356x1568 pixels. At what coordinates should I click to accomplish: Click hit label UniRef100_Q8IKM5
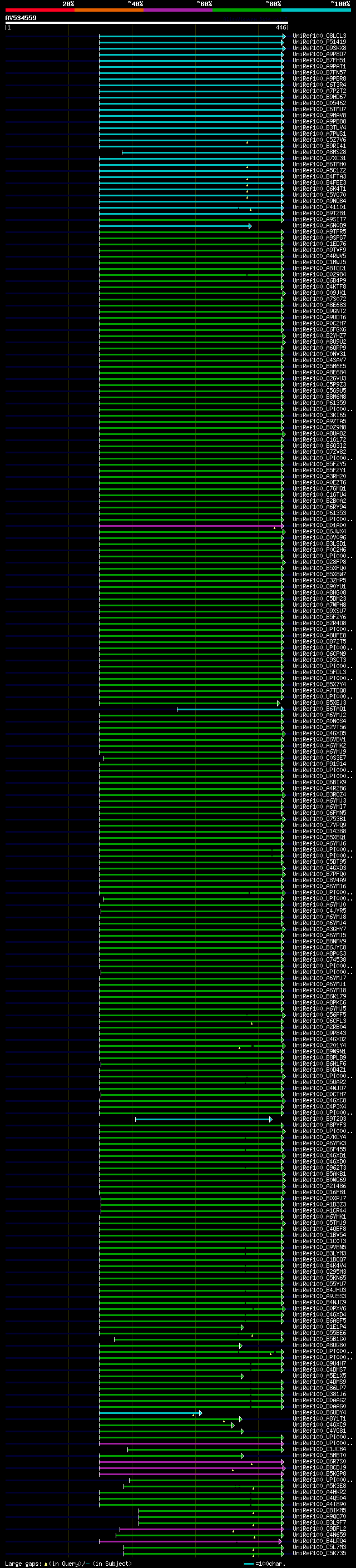tap(319, 1510)
